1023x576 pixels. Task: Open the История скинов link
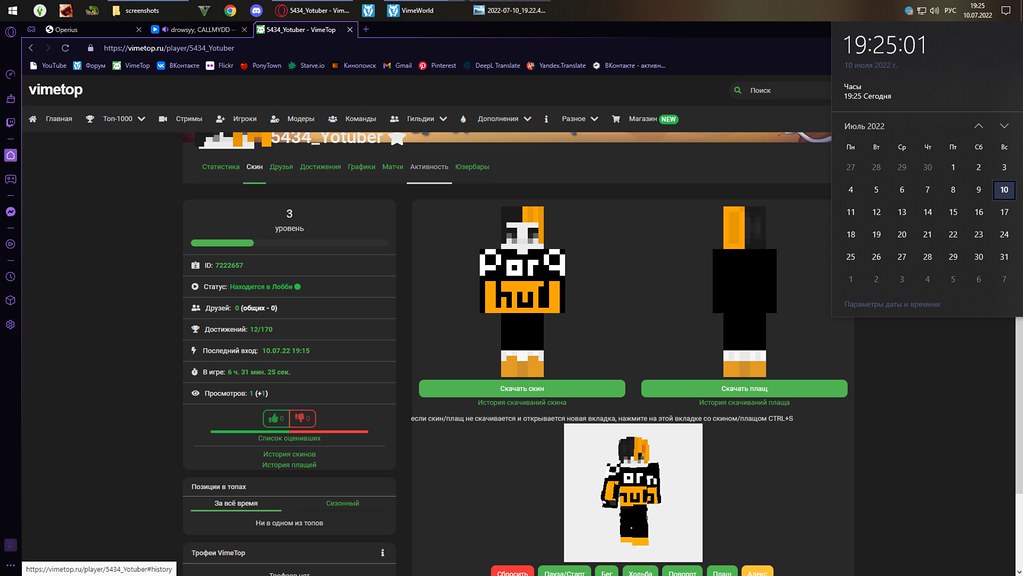pos(289,454)
